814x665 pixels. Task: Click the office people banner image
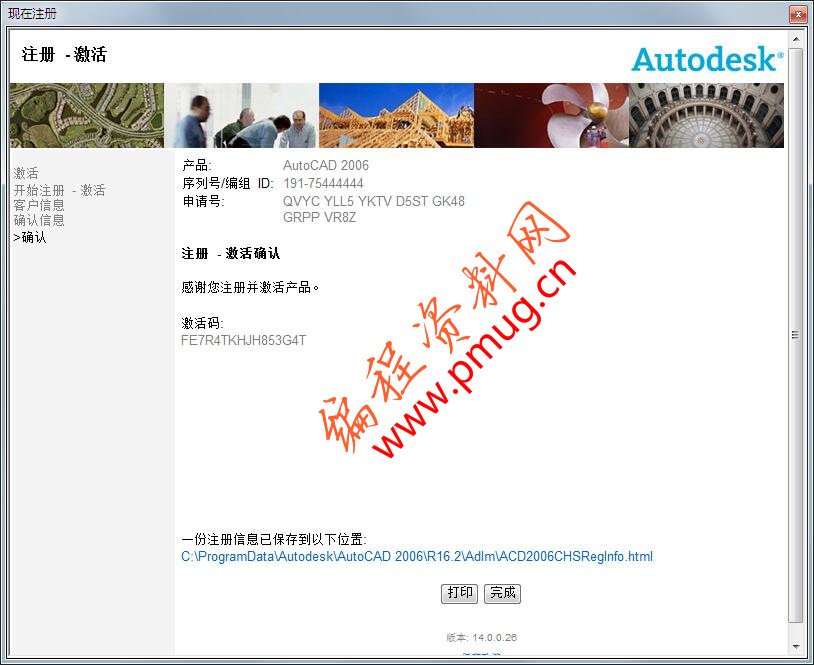pyautogui.click(x=241, y=115)
